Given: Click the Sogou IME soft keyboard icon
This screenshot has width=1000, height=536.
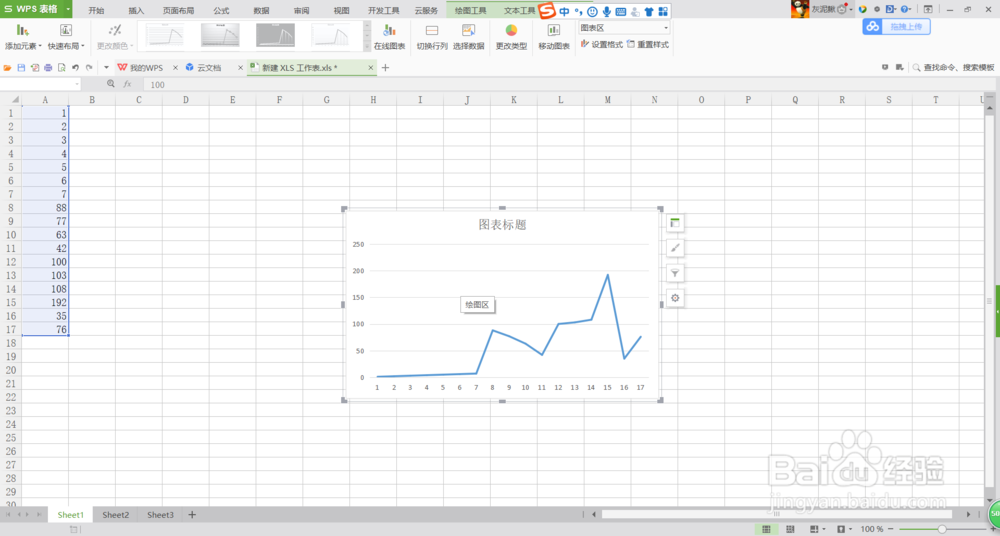Looking at the screenshot, I should [x=621, y=11].
